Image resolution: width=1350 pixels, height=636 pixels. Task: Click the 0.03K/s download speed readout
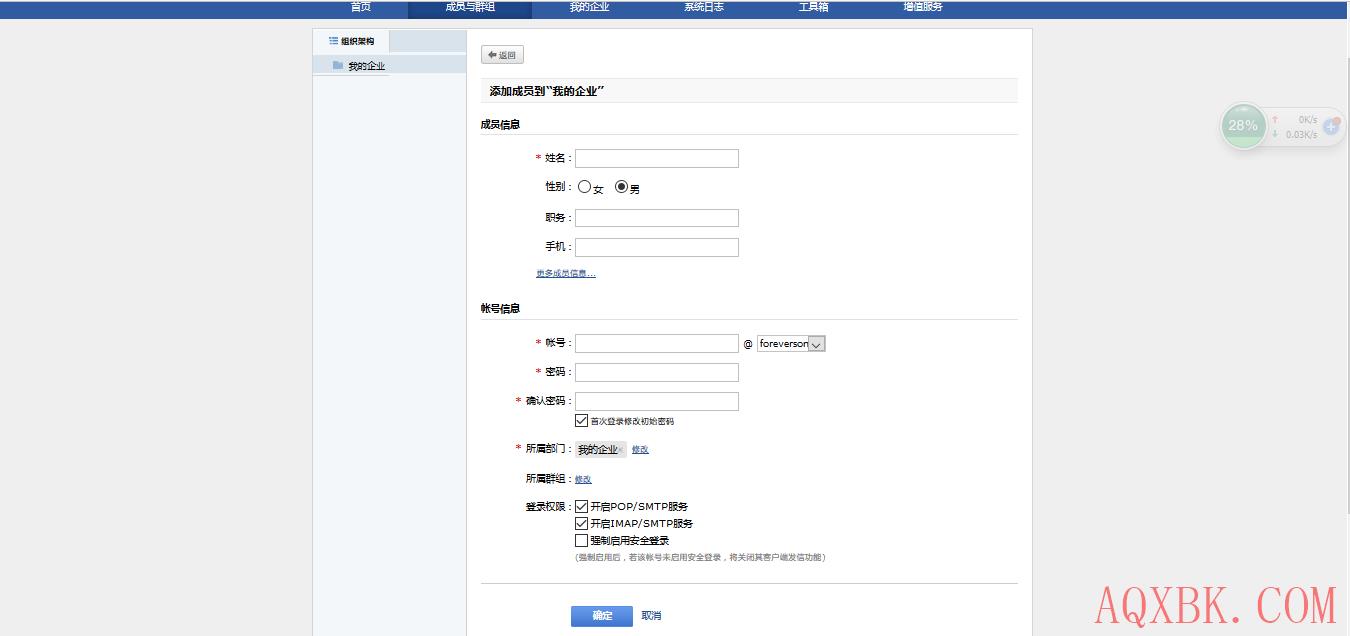pos(1301,135)
